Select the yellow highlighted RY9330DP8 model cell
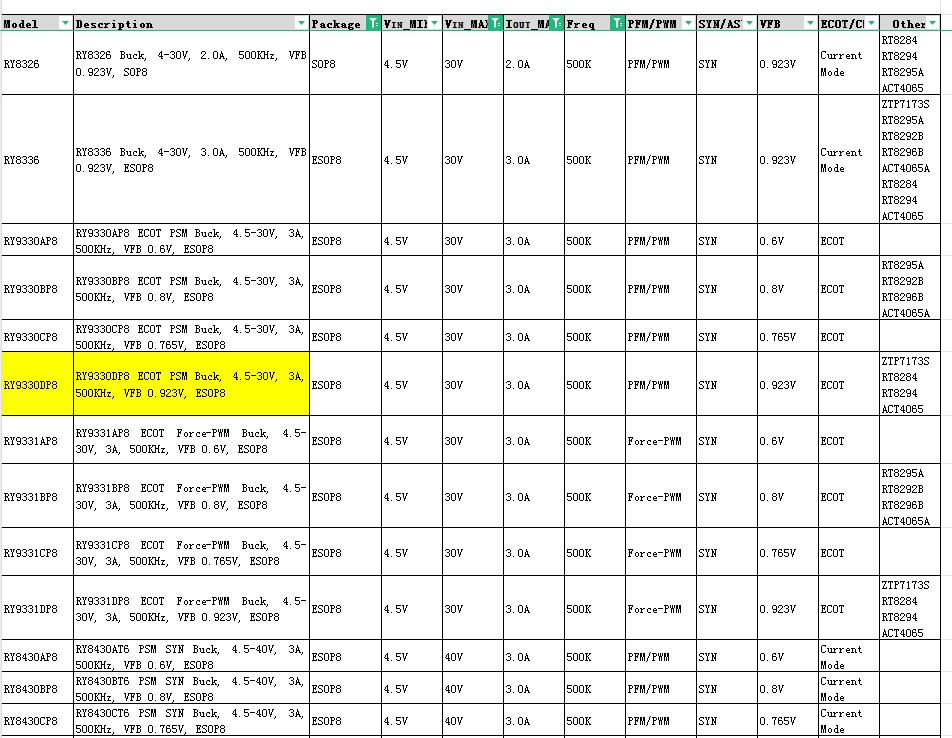Viewport: 952px width, 738px height. pos(37,385)
